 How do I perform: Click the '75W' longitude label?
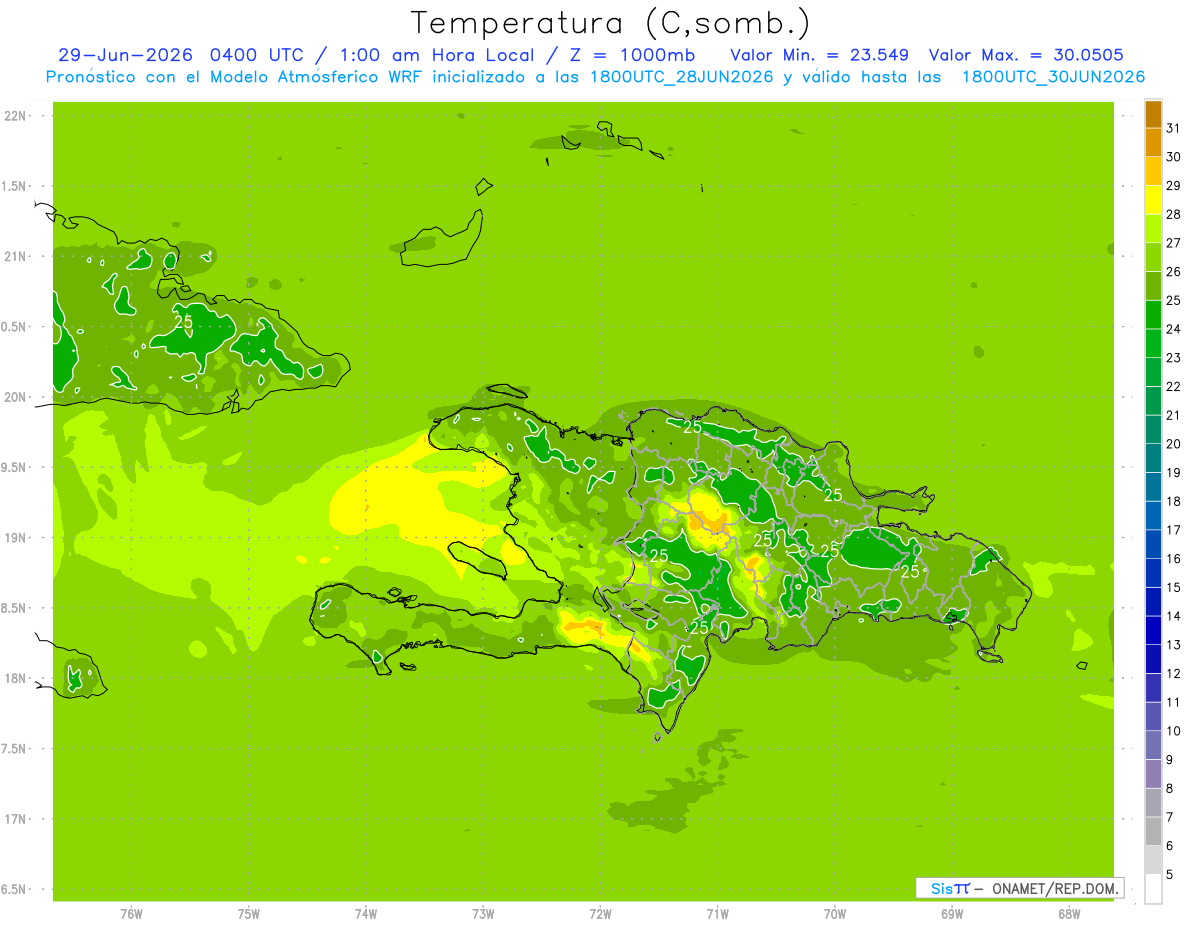[x=249, y=913]
